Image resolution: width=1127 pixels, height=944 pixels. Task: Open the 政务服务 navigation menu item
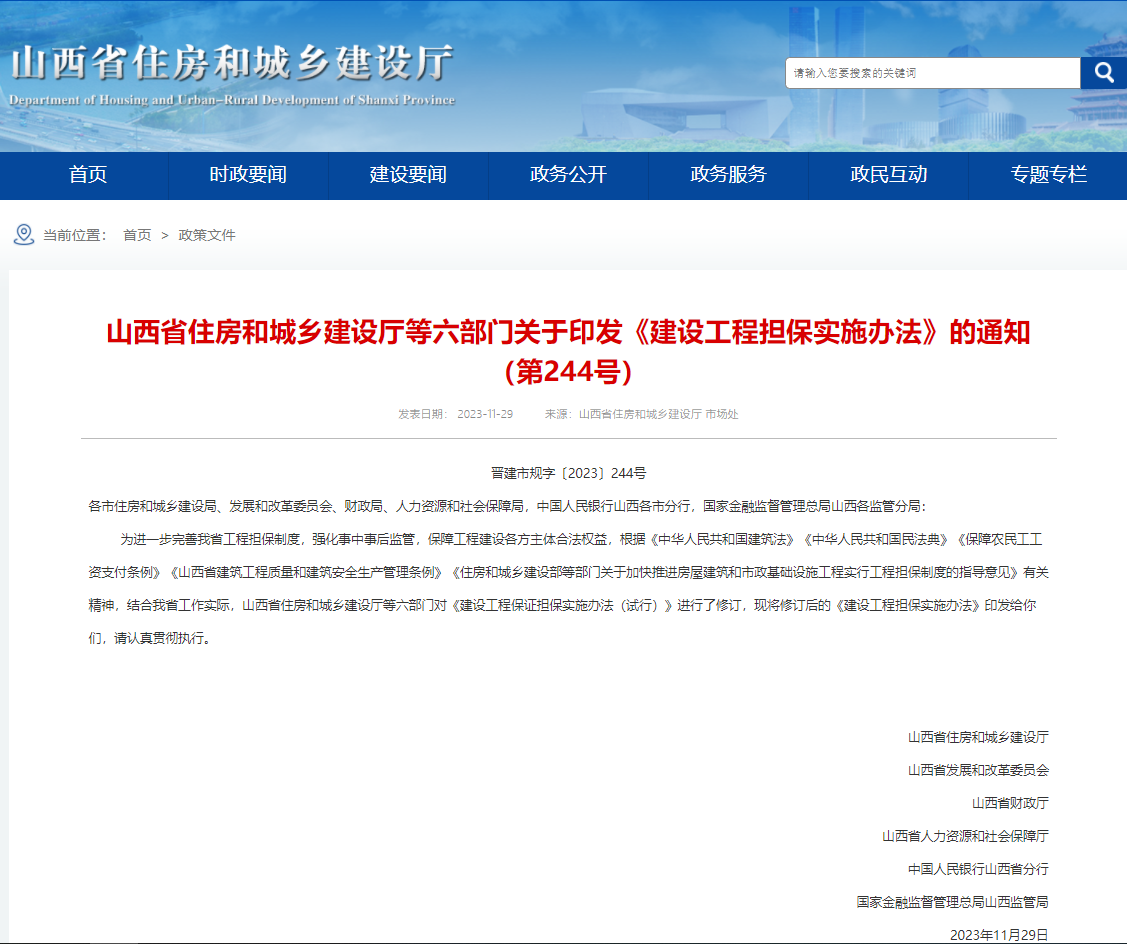pos(728,176)
